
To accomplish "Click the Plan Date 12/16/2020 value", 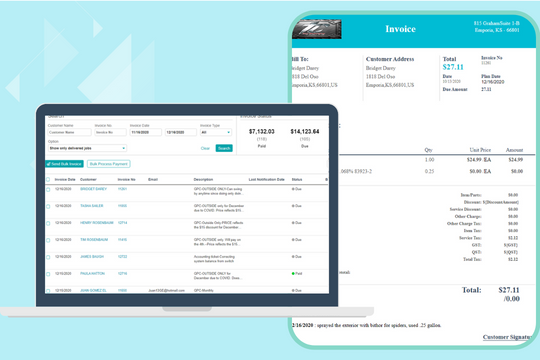I will [493, 82].
